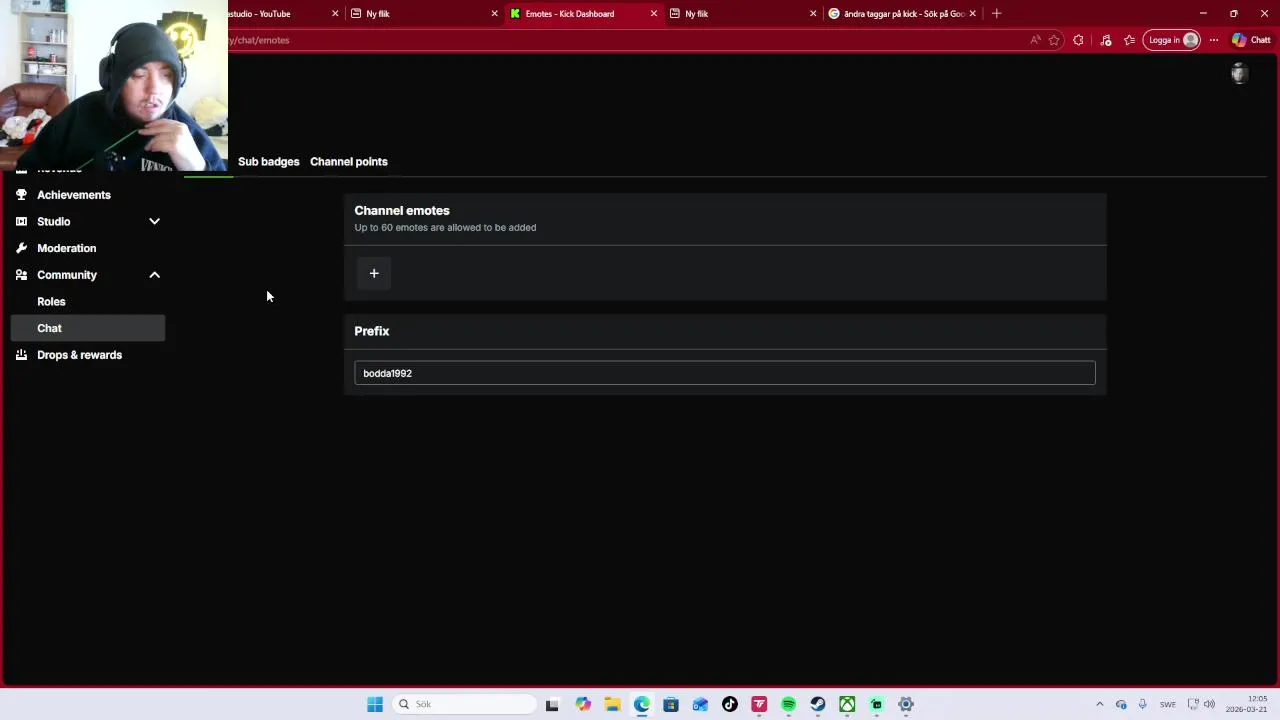Screen dimensions: 1280x720
Task: Close the YouTube studio tab
Action: 335,14
